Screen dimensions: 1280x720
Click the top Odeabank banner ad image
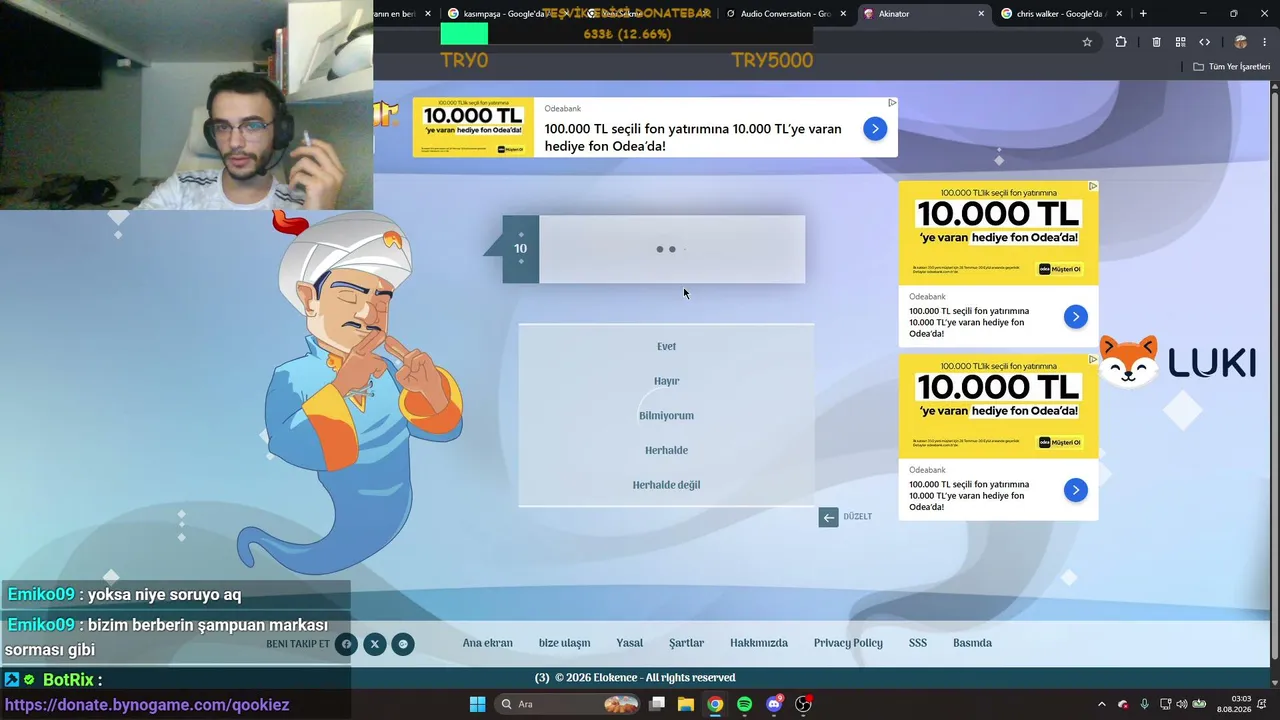473,127
